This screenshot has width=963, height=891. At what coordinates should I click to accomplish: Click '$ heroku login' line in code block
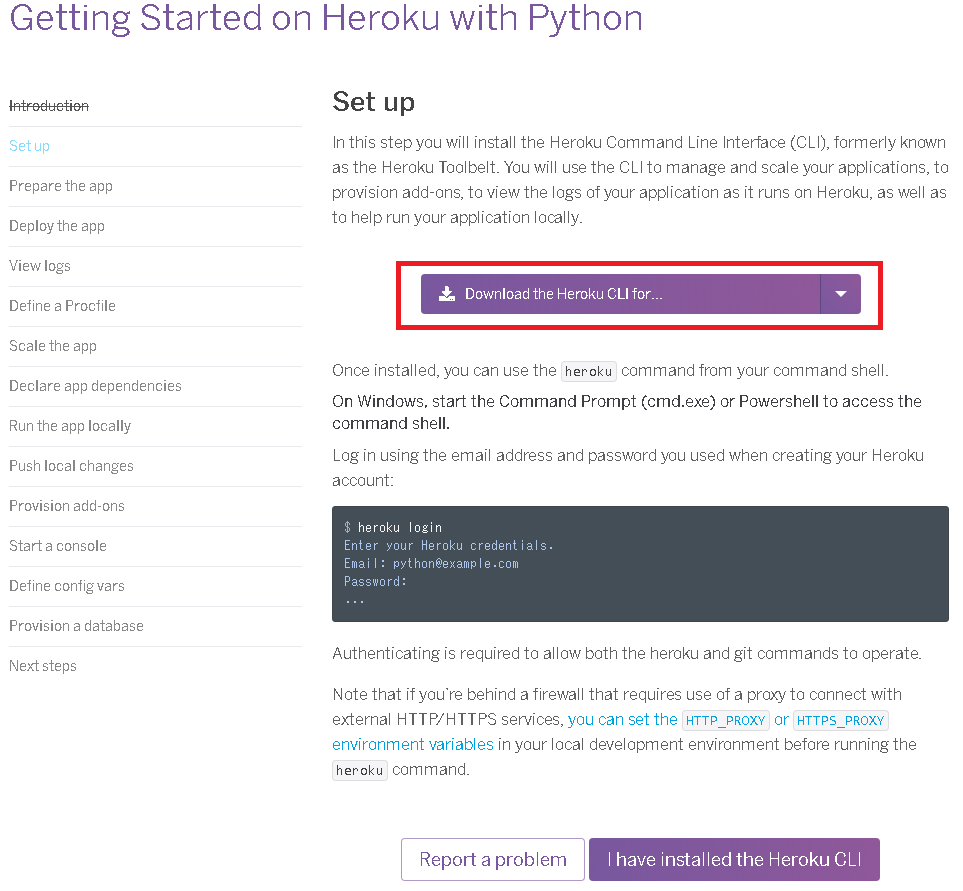click(393, 527)
